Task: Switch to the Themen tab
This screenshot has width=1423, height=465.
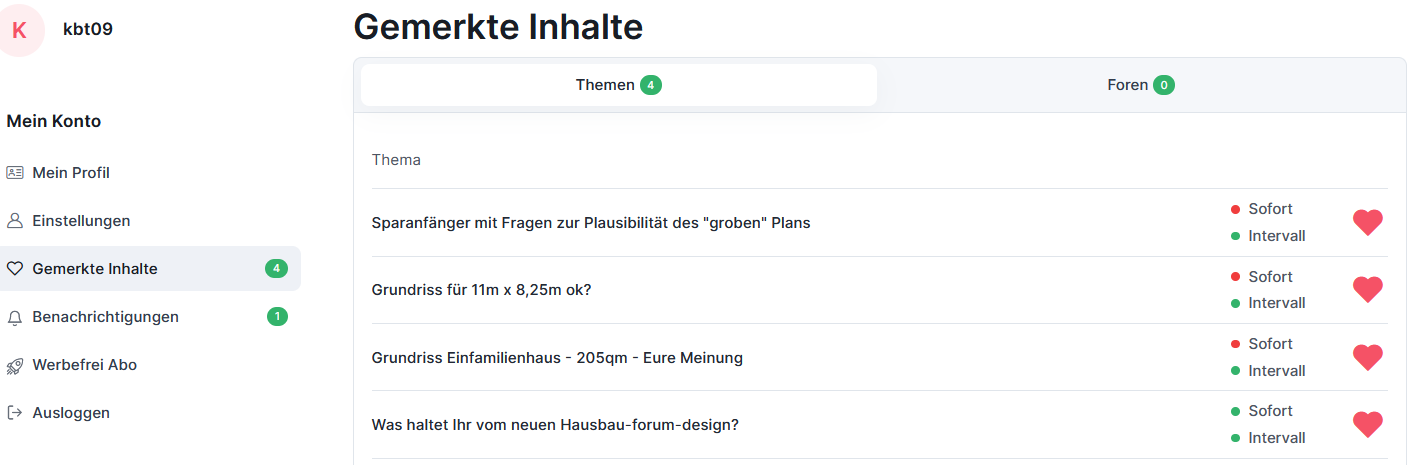Action: click(x=618, y=85)
